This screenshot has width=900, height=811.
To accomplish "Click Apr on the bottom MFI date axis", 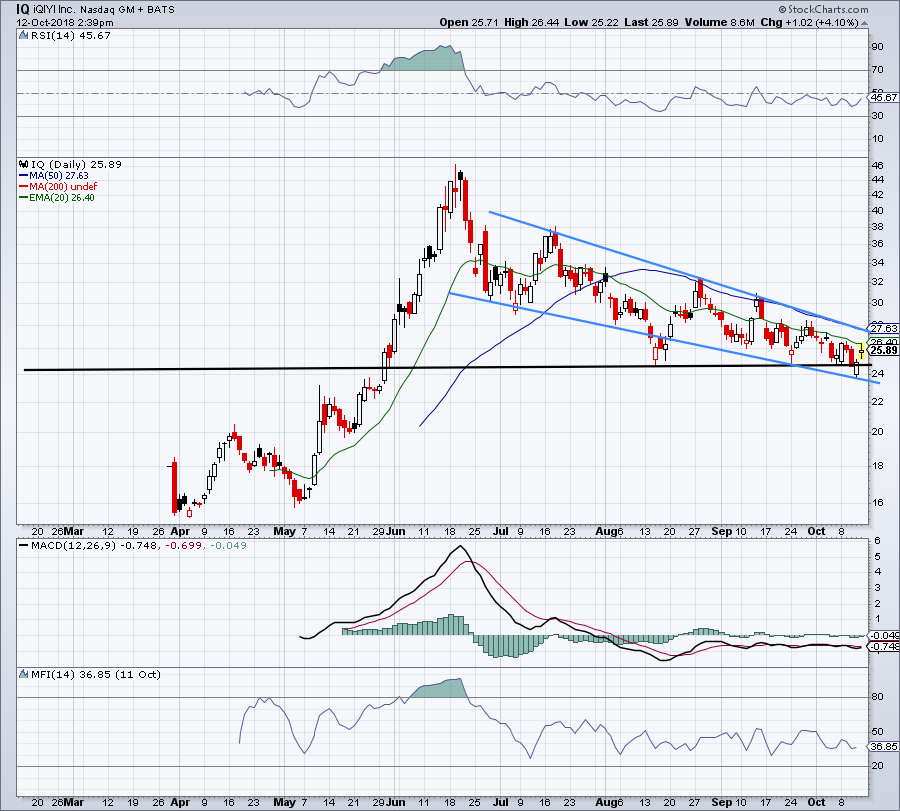I will point(180,802).
